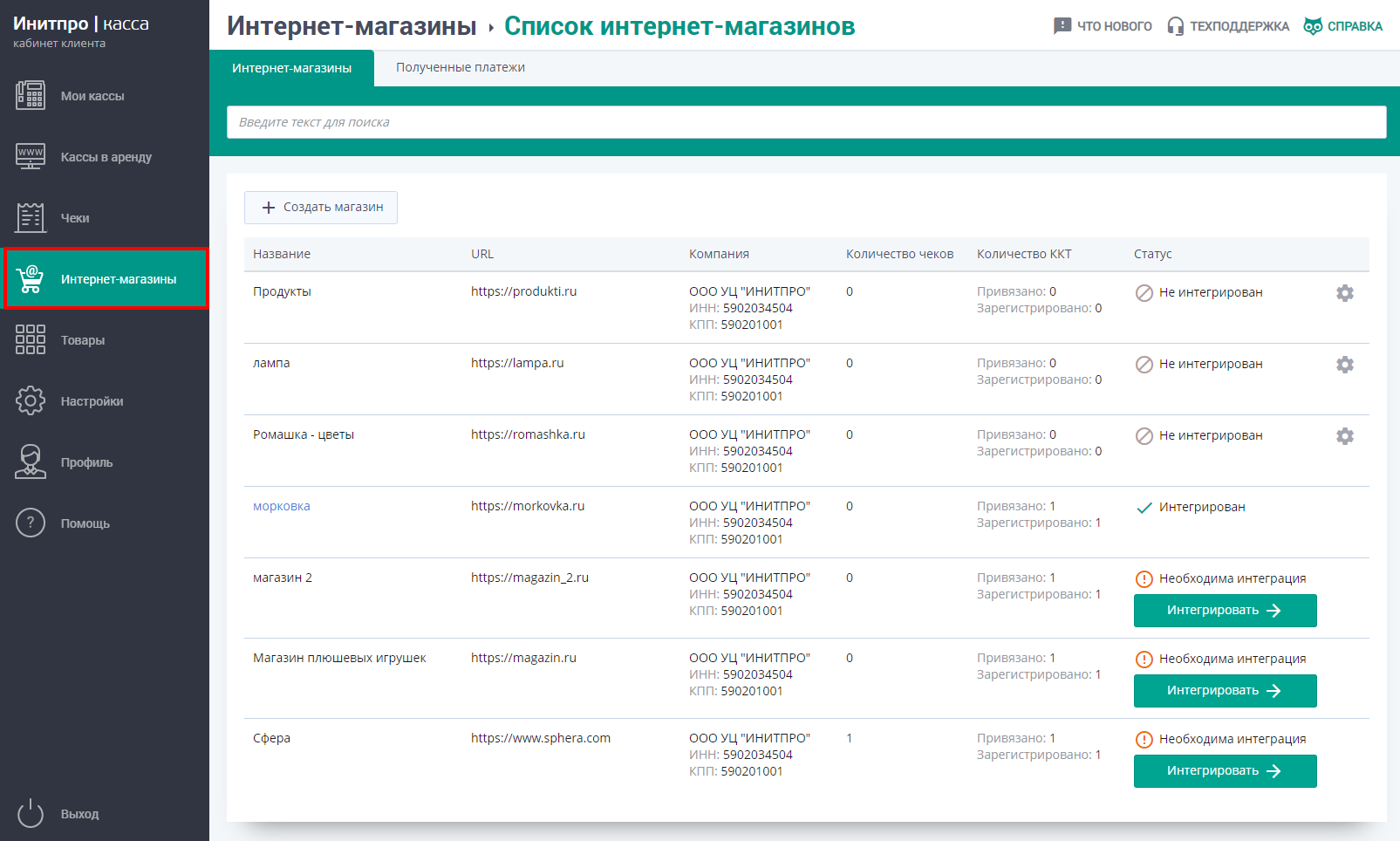The image size is (1400, 841).
Task: Click Интегрировать button for Сфера
Action: coord(1225,771)
